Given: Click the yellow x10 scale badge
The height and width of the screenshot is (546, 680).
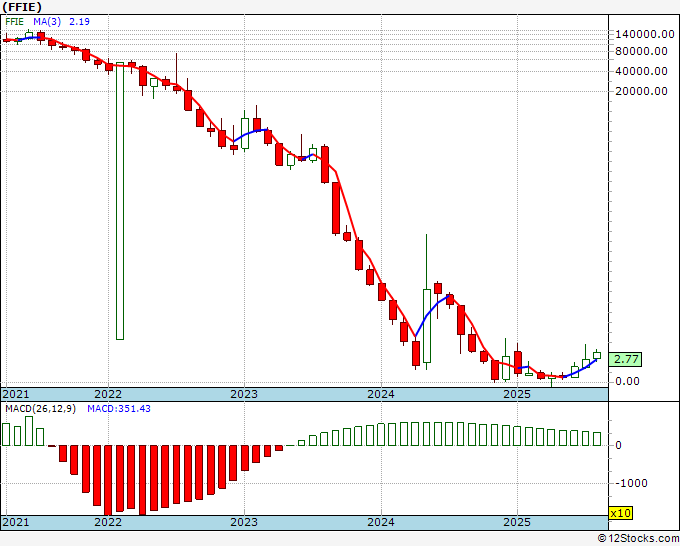Looking at the screenshot, I should click(x=620, y=513).
